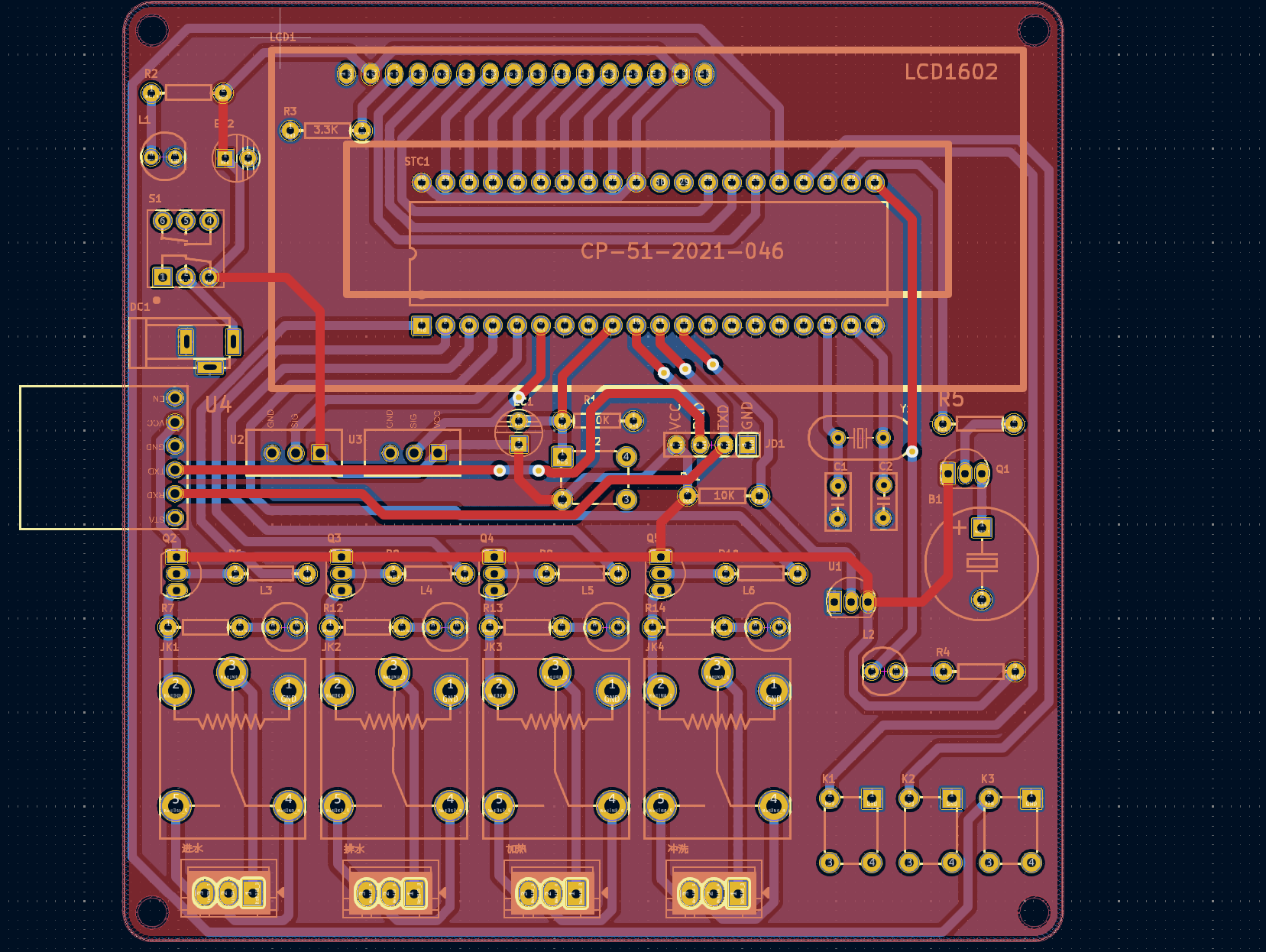Select the GND pad of relay JK4
This screenshot has width=1266, height=952.
point(773,690)
